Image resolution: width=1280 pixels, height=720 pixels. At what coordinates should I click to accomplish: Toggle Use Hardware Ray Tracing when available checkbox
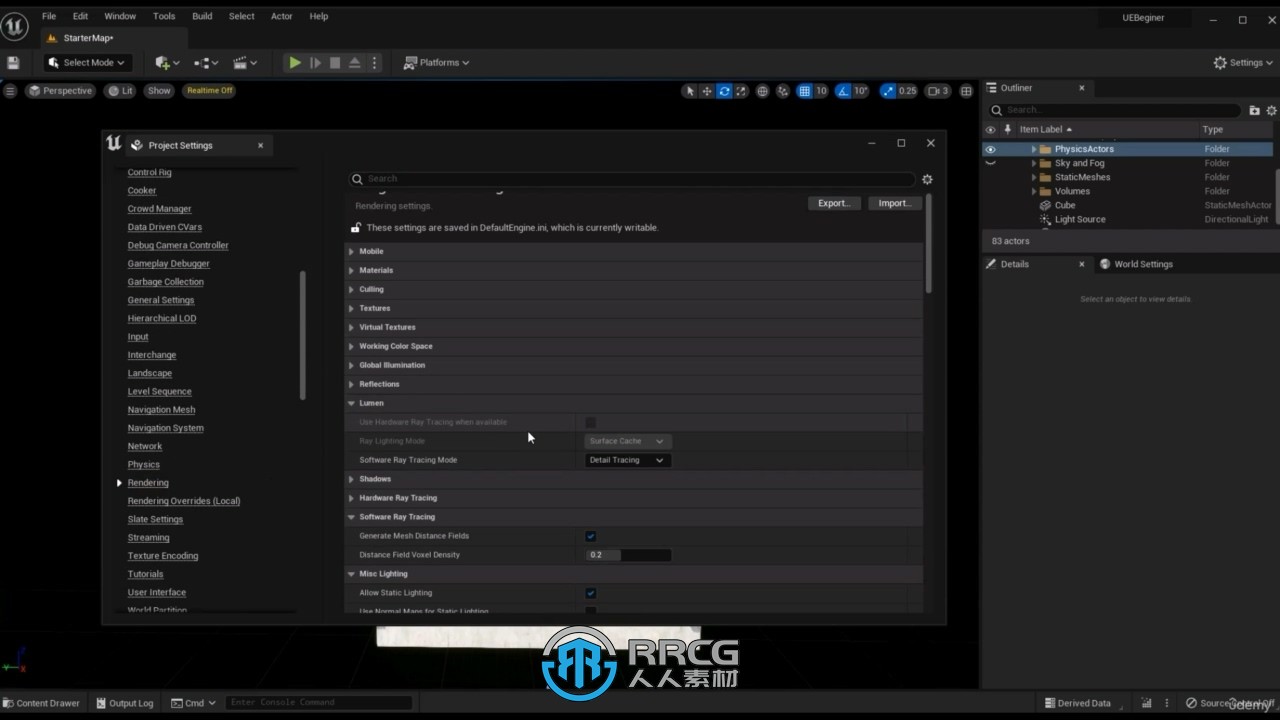[x=591, y=422]
